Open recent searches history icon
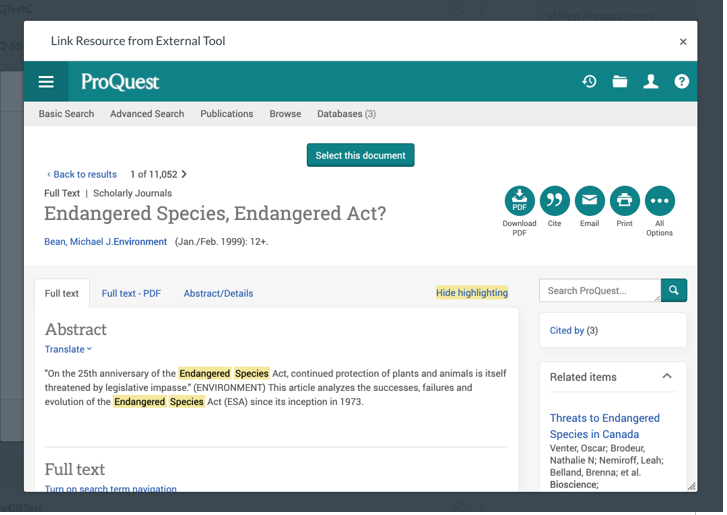The width and height of the screenshot is (727, 515). point(589,82)
